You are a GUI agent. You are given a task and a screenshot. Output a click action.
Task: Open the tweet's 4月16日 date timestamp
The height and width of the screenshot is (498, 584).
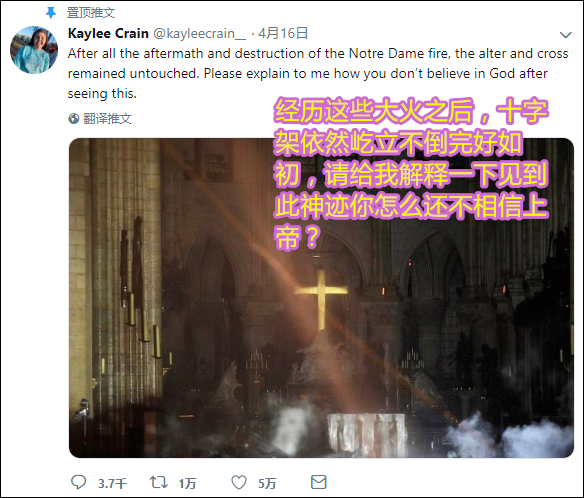283,33
